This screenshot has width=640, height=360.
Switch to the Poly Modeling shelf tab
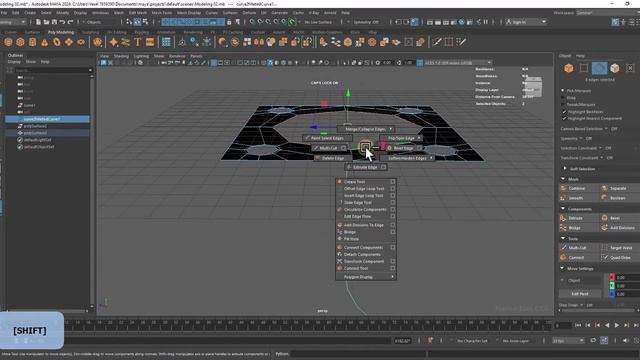(x=61, y=32)
